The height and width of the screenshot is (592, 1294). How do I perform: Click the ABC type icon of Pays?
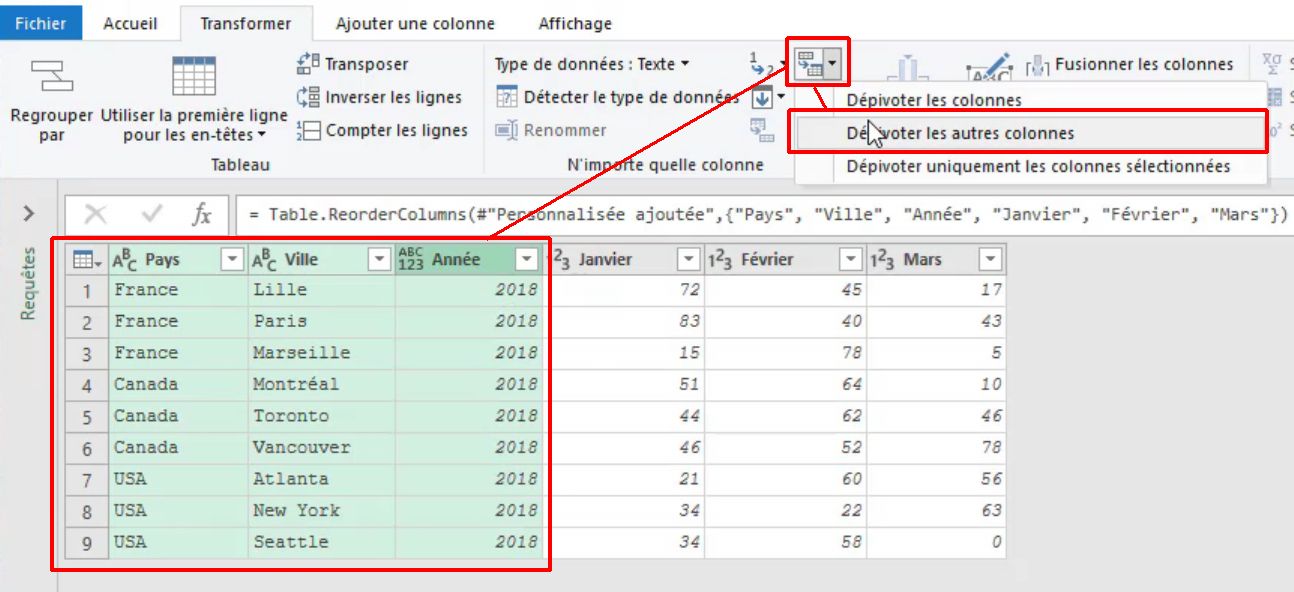124,260
